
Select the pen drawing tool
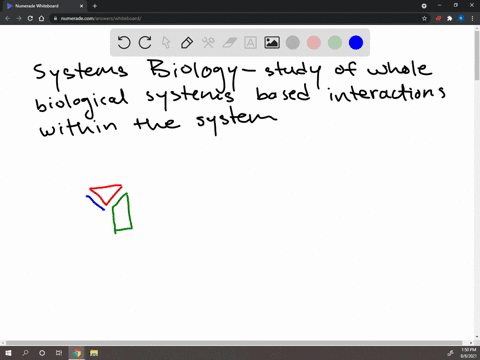pos(187,43)
